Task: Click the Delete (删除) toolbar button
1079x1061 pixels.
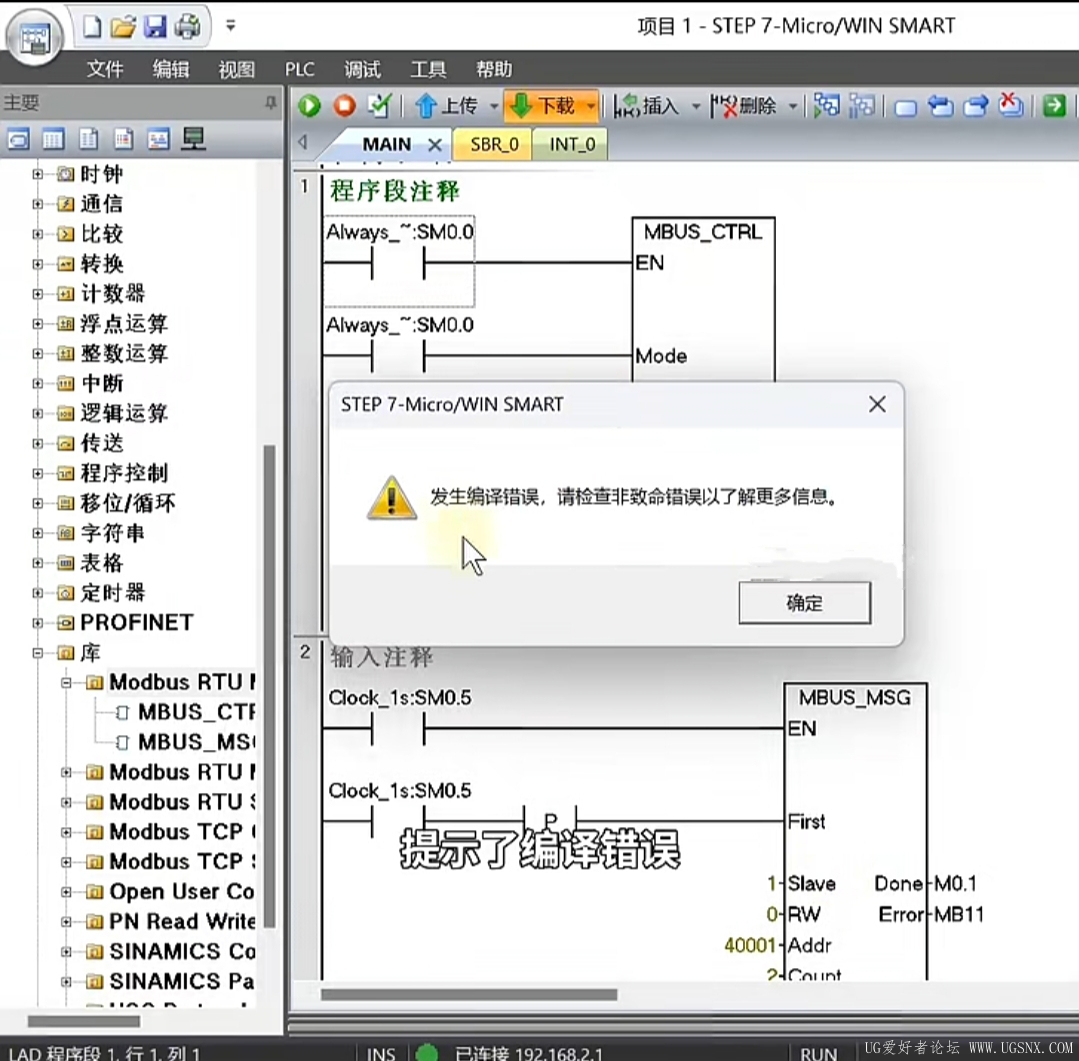Action: tap(745, 106)
